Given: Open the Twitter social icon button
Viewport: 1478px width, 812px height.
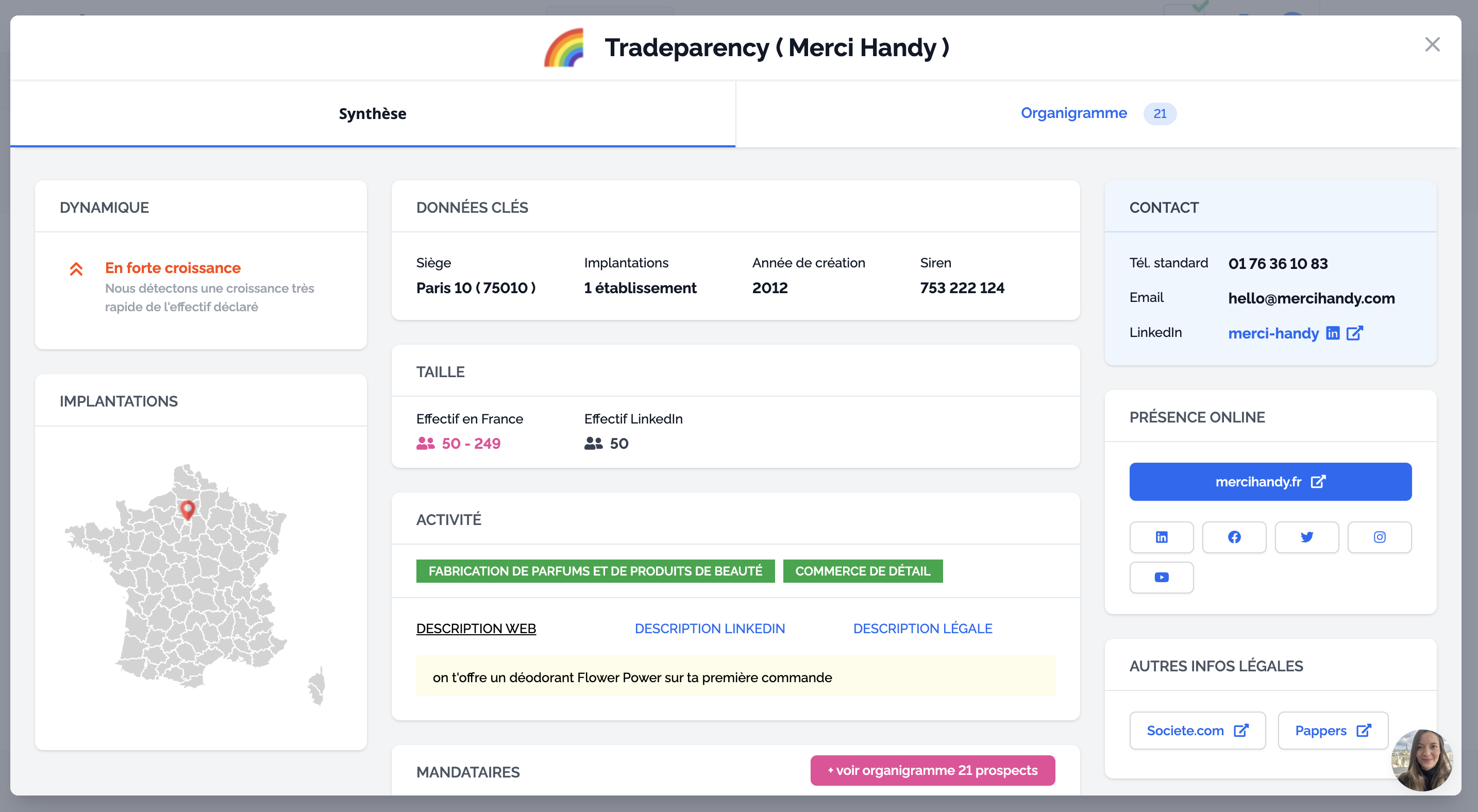Looking at the screenshot, I should (x=1306, y=537).
